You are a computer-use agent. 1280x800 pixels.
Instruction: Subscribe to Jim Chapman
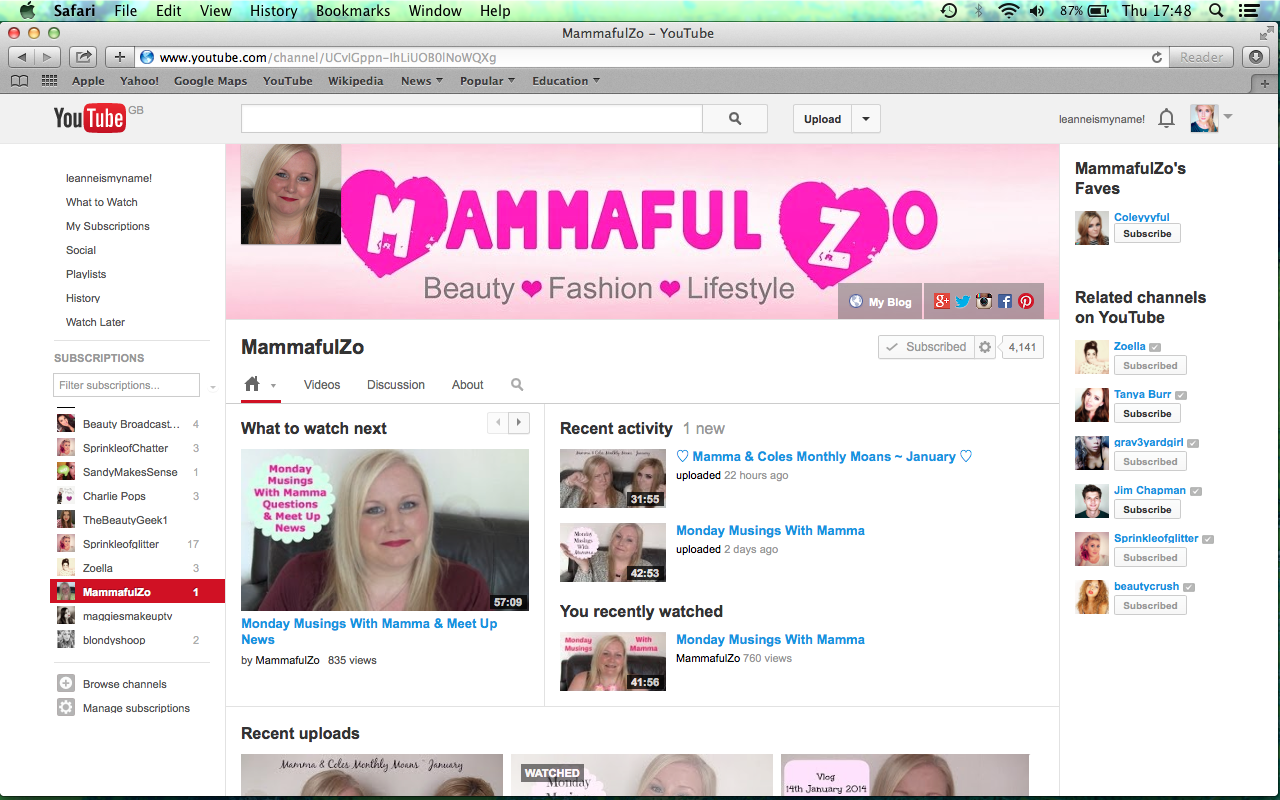[x=1147, y=510]
